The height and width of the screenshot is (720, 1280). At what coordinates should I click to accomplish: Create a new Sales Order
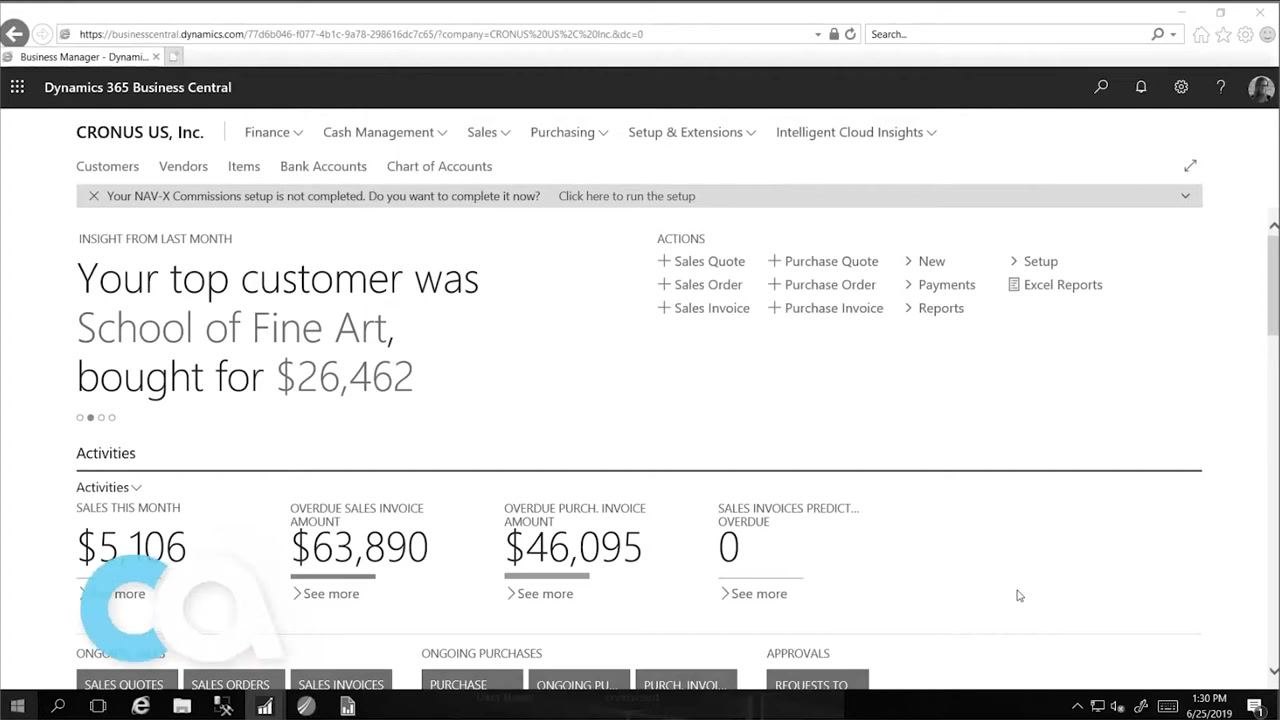pyautogui.click(x=699, y=285)
